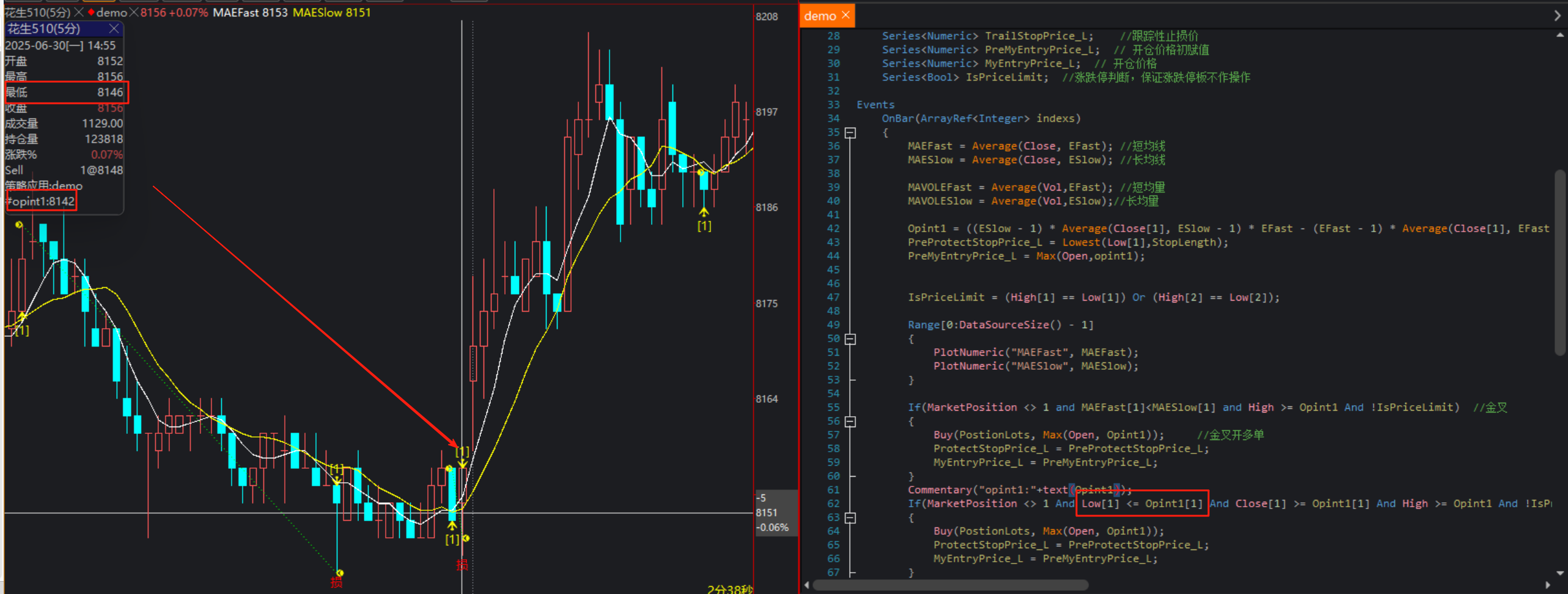Click the PlotNumeric("MAESlow") code line
Screen dimensions: 1568x594
pos(1036,366)
